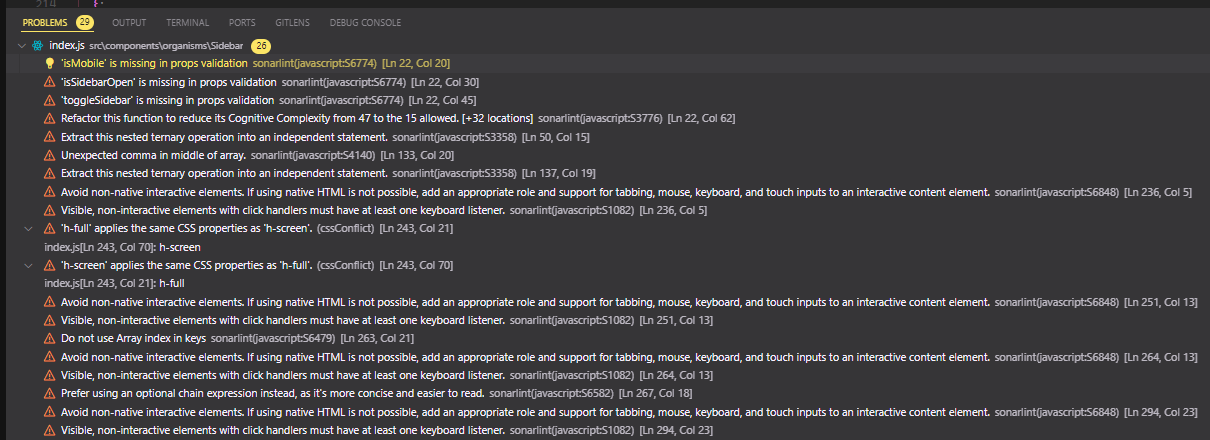1210x440 pixels.
Task: Open the TERMINAL tab
Action: click(x=187, y=22)
